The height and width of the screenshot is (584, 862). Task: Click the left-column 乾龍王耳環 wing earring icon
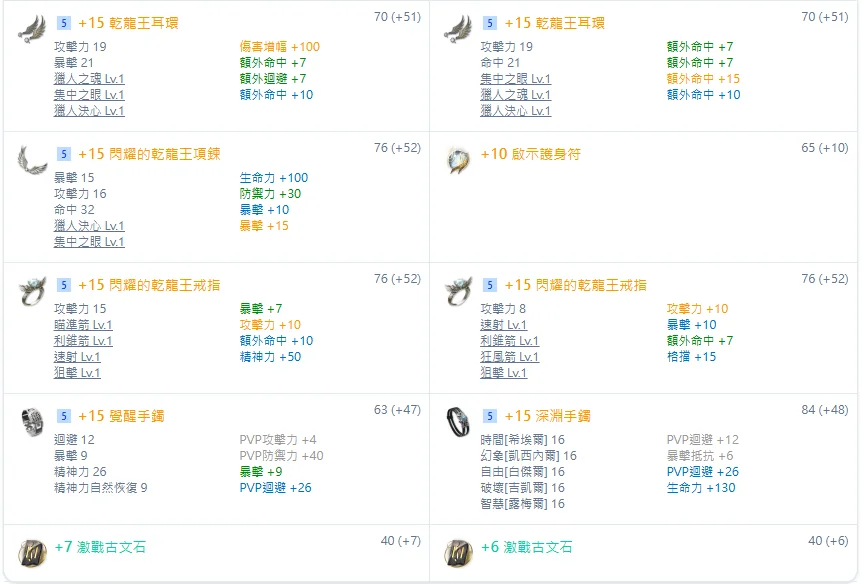click(x=32, y=28)
